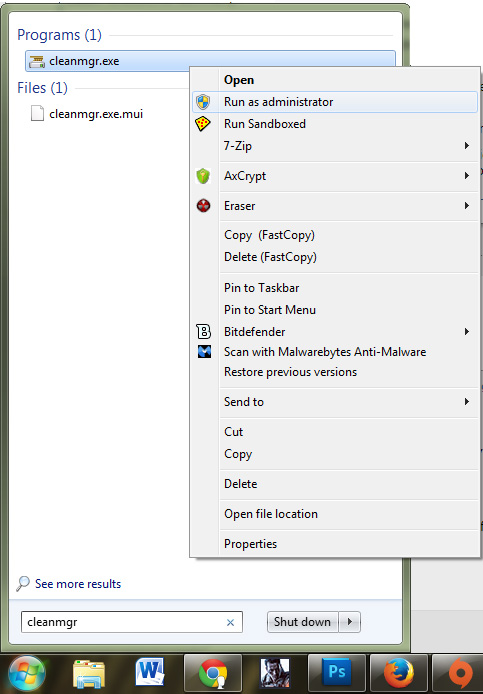Choose Restore previous versions
483x694 pixels.
click(x=335, y=372)
